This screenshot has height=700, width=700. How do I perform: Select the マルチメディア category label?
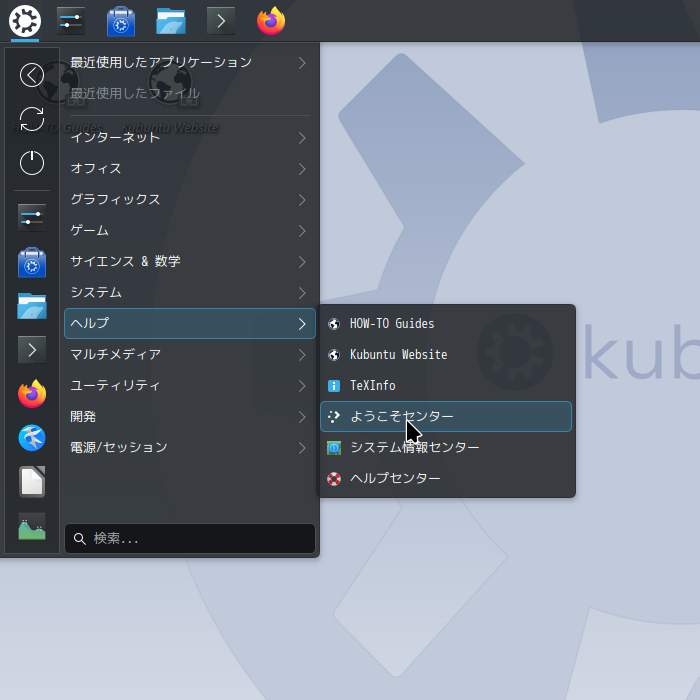pyautogui.click(x=116, y=354)
